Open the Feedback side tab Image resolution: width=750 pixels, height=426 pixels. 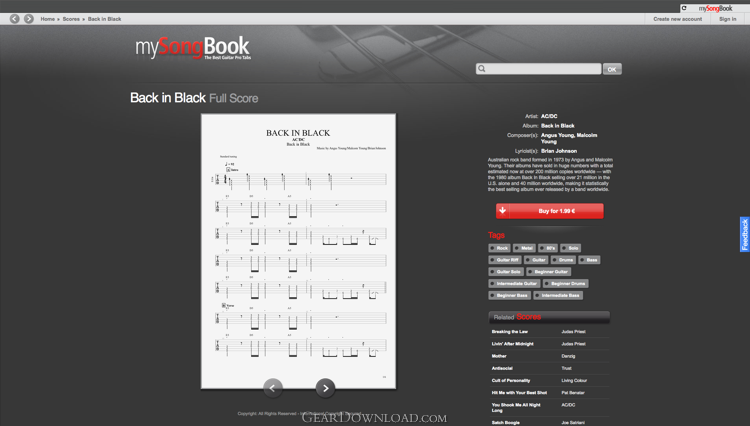pyautogui.click(x=745, y=234)
